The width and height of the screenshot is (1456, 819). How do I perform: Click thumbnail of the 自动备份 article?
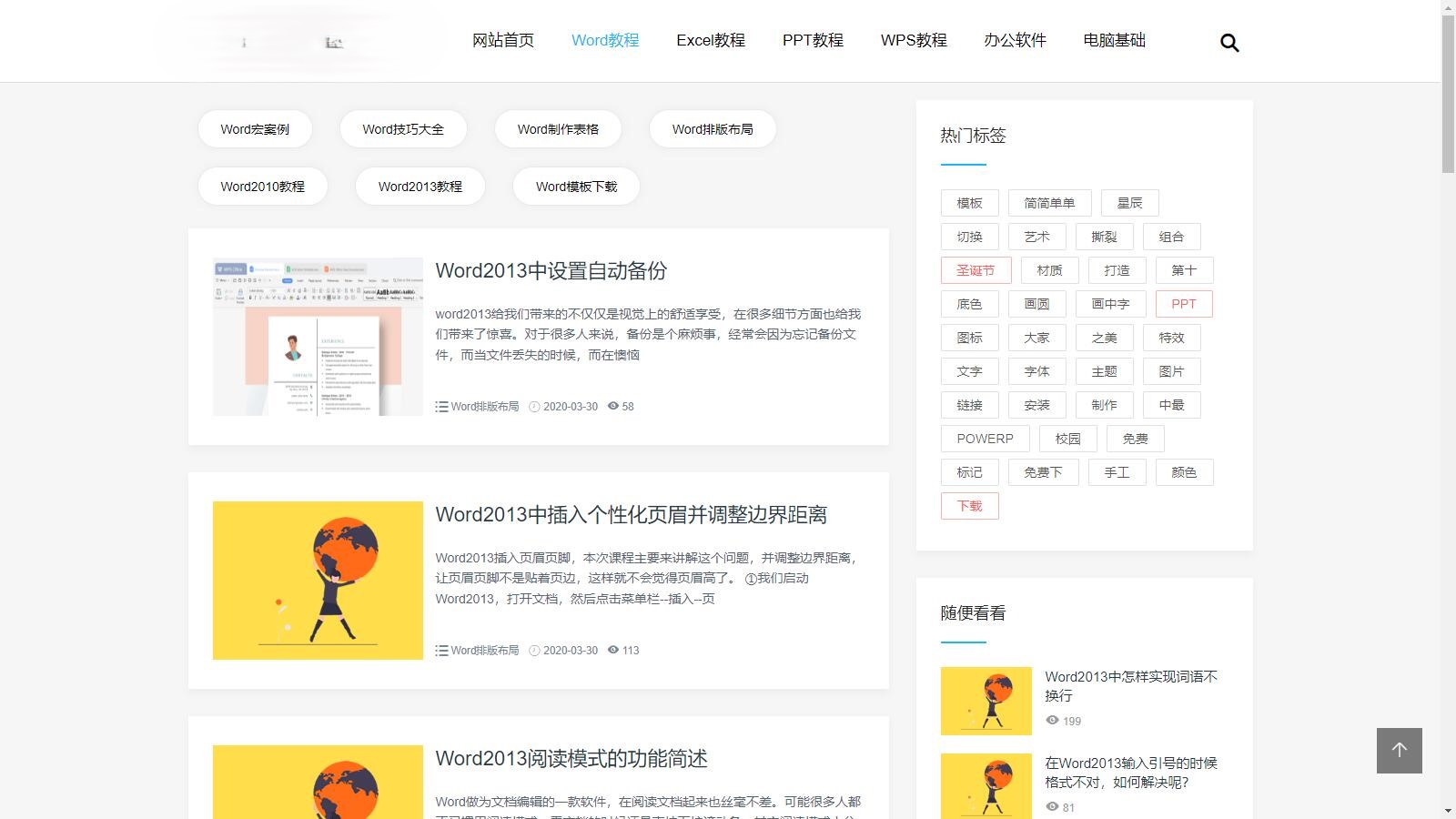click(x=318, y=337)
